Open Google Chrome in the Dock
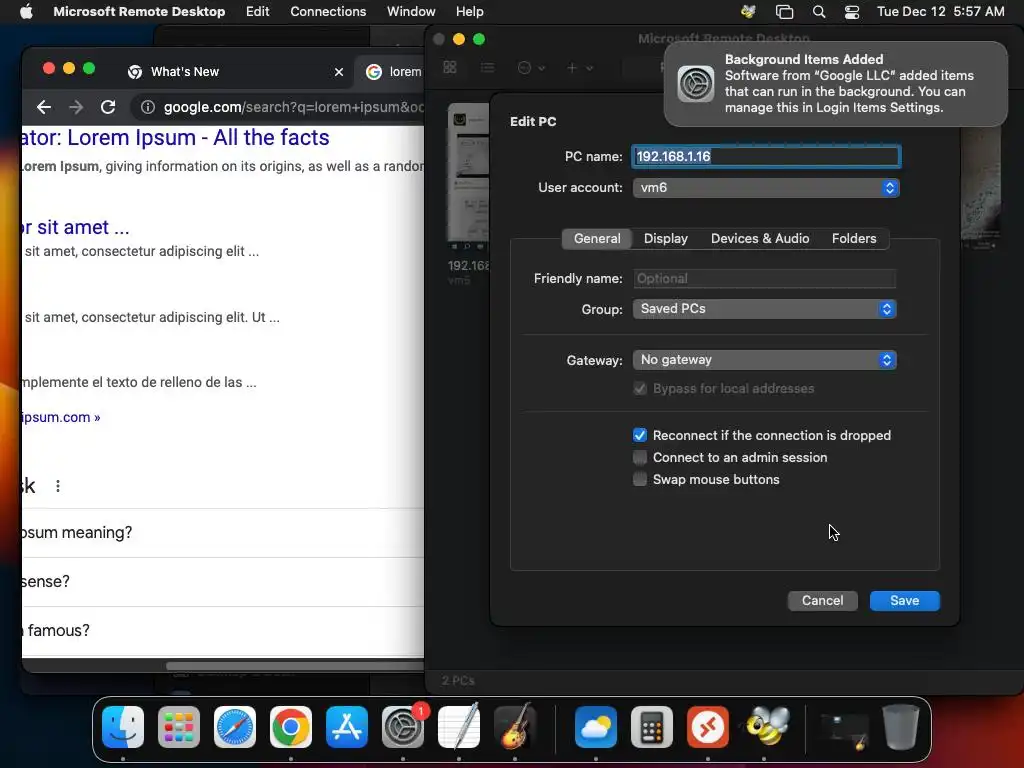1024x768 pixels. click(x=291, y=727)
